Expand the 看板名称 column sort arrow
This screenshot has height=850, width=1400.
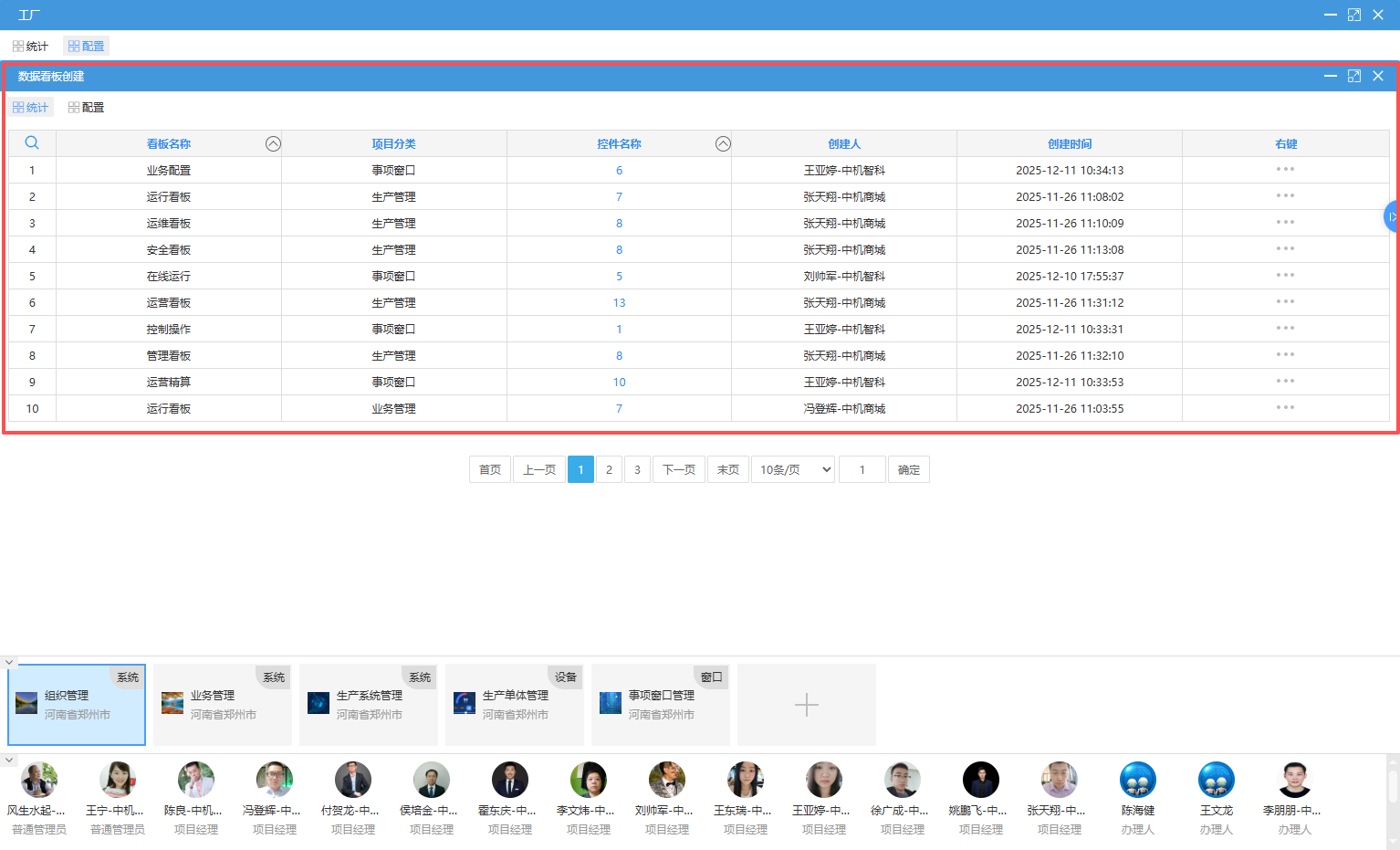coord(273,143)
